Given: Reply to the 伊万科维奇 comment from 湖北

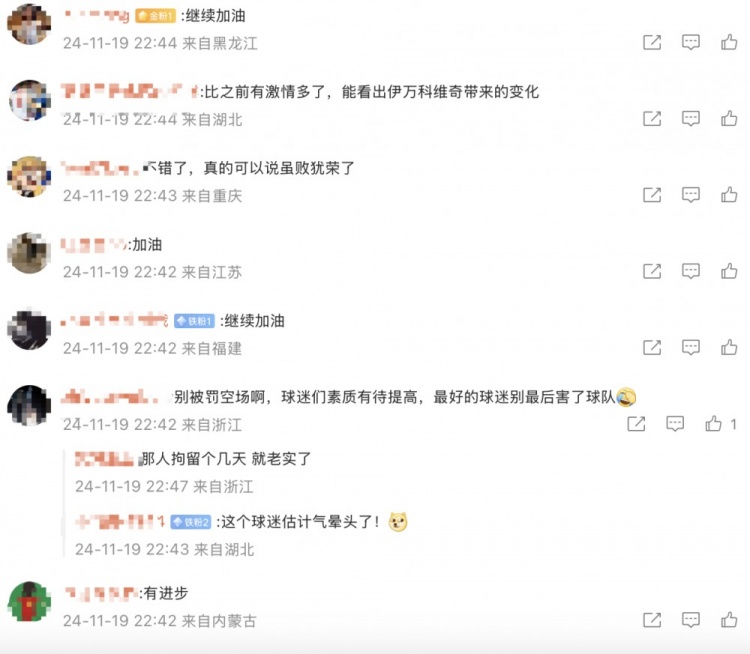Looking at the screenshot, I should (691, 118).
